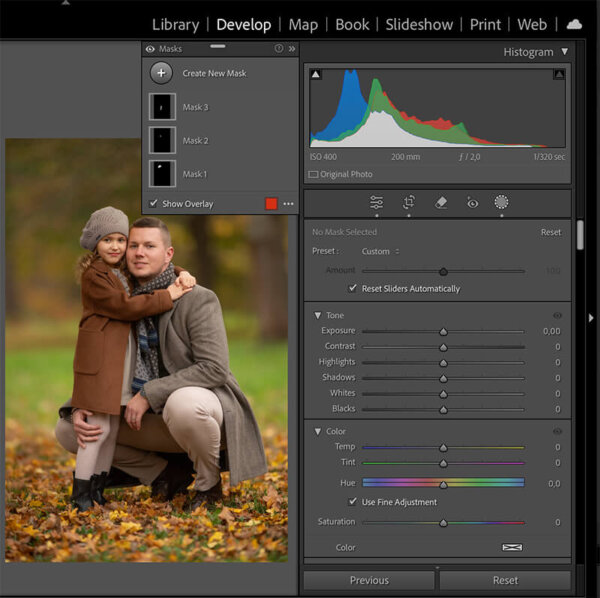Select the Crop overlay tool icon
The image size is (600, 598).
[x=409, y=202]
